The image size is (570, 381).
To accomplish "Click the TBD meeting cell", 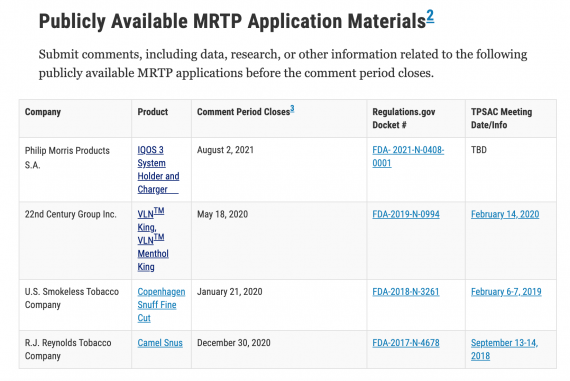I will pos(511,170).
